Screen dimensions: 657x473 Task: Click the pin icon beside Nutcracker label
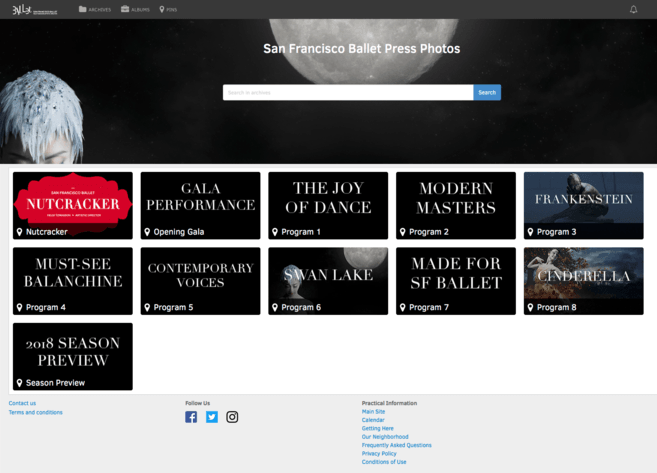pos(19,232)
